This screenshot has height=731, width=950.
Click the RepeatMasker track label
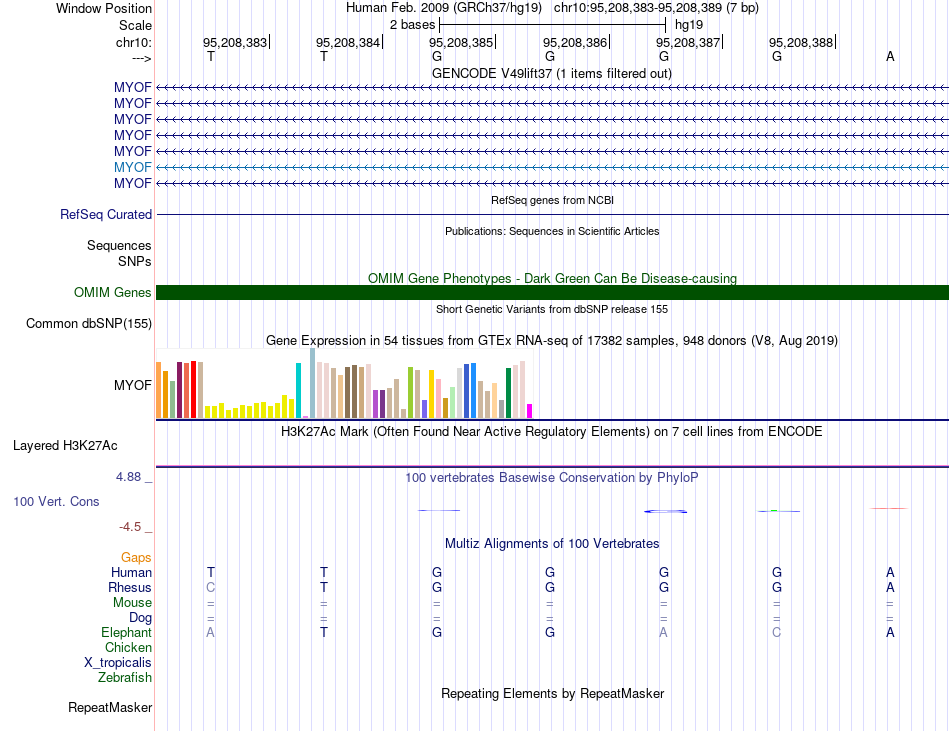(110, 707)
